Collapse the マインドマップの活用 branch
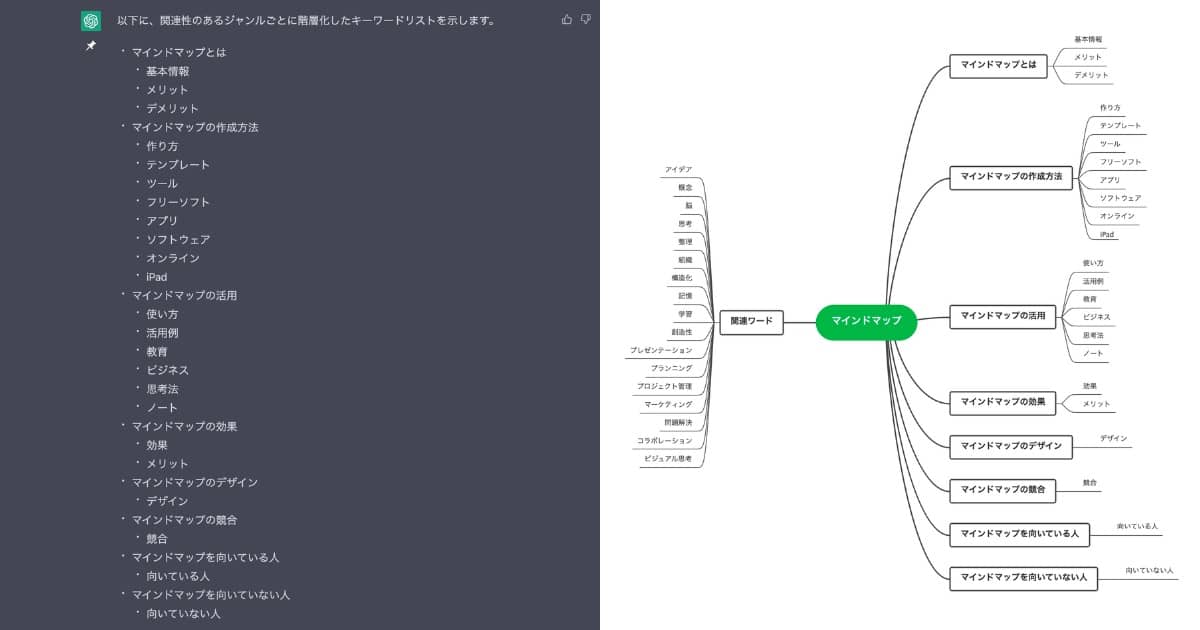 click(x=1003, y=318)
